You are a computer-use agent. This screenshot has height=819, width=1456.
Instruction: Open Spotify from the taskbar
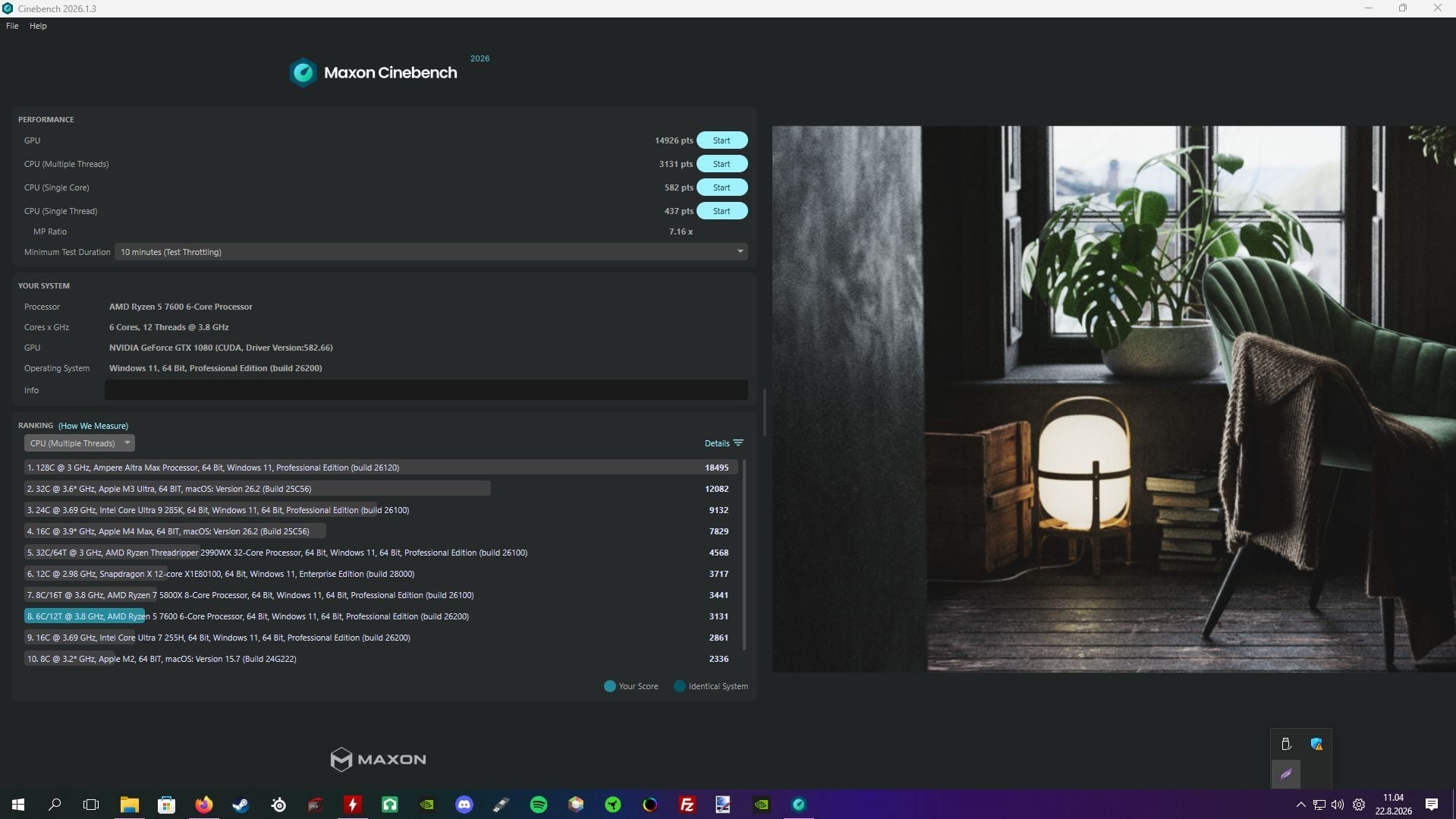click(x=539, y=805)
